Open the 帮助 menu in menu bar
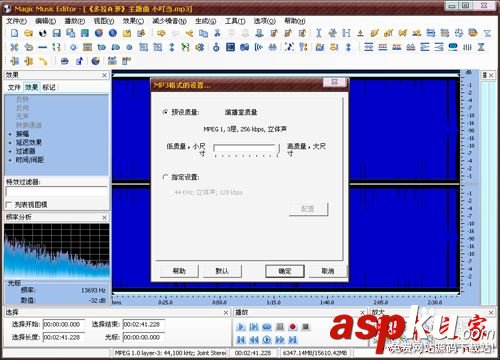Screen dimensions: 500x360 295,21
